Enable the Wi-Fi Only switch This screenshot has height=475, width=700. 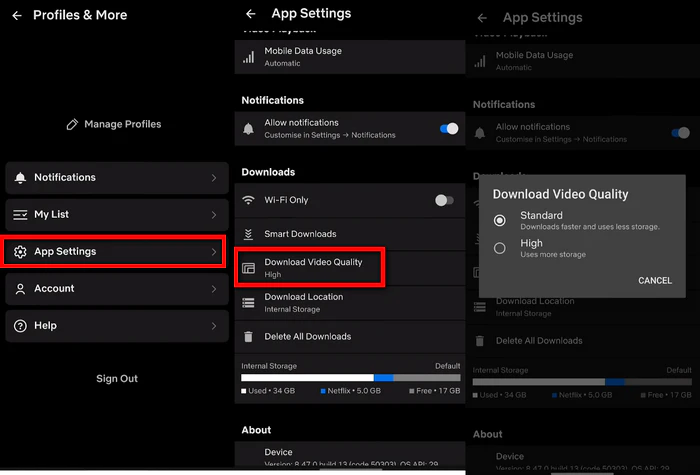tap(444, 200)
